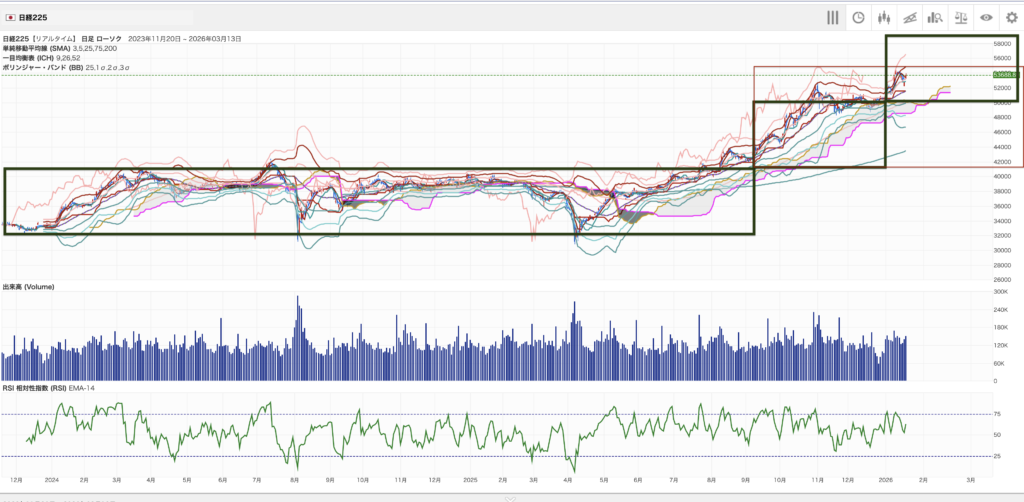This screenshot has width=1024, height=502.
Task: Select the candlestick chart type icon
Action: click(x=883, y=17)
